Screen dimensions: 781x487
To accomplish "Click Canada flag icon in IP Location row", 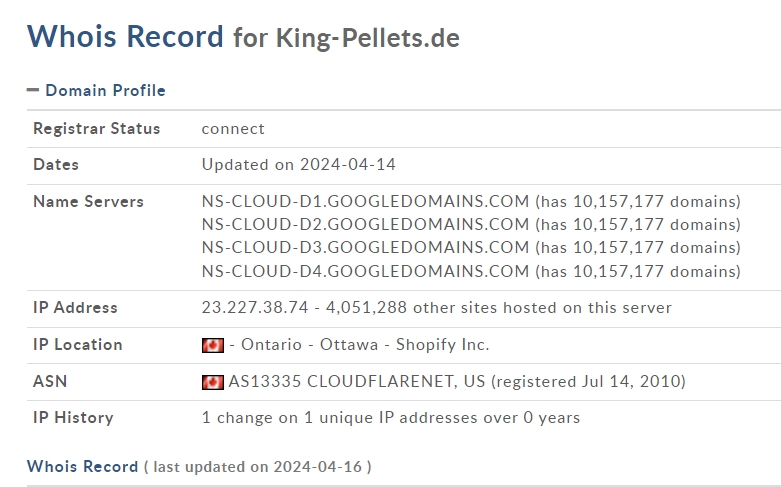I will tap(213, 345).
